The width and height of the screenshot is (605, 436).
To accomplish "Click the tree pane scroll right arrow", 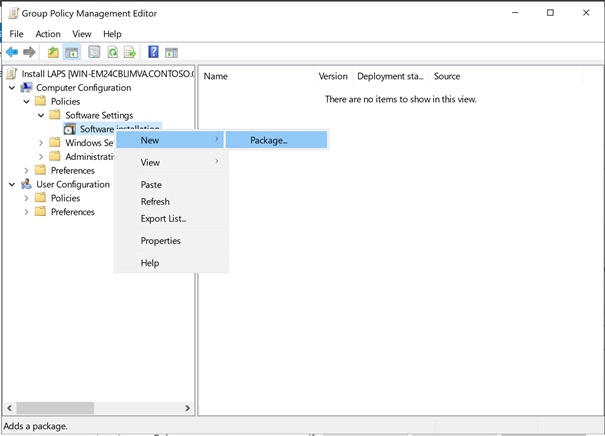I will [188, 408].
